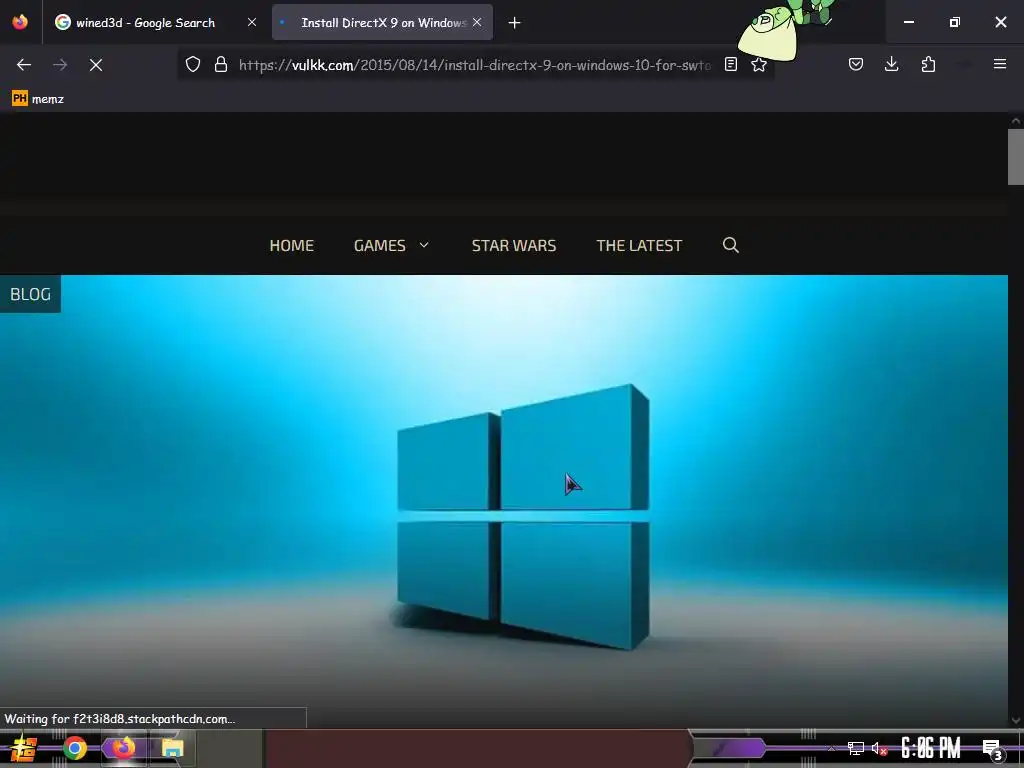
Task: Click the vertical page scrollbar thumb
Action: point(1016,157)
